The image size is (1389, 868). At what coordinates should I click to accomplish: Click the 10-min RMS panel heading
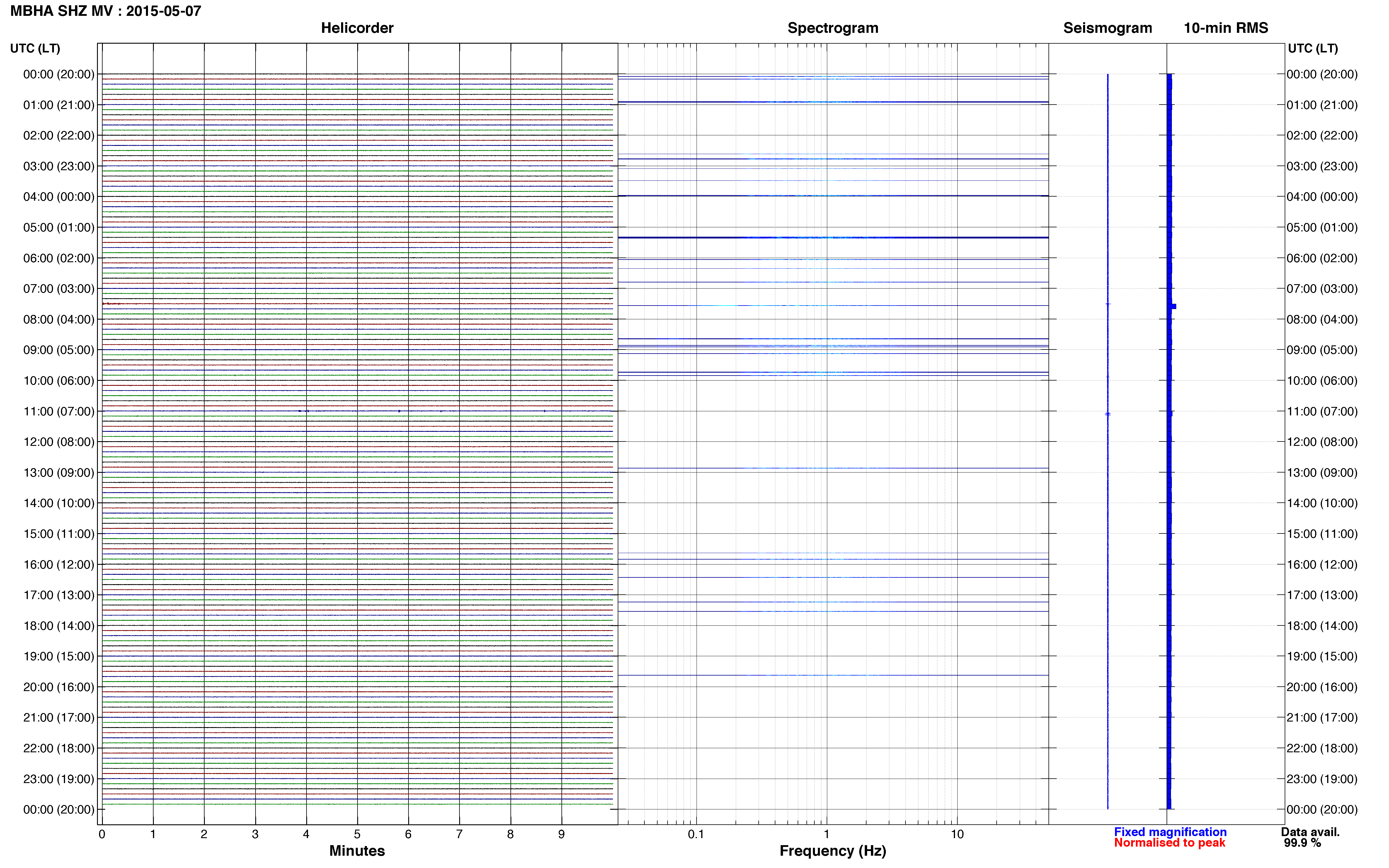1226,28
